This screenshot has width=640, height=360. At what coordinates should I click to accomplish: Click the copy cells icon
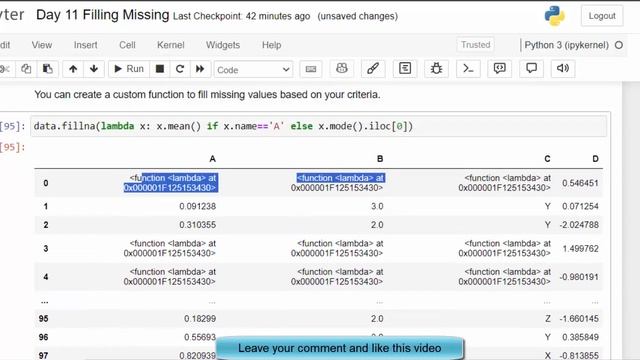coord(26,69)
